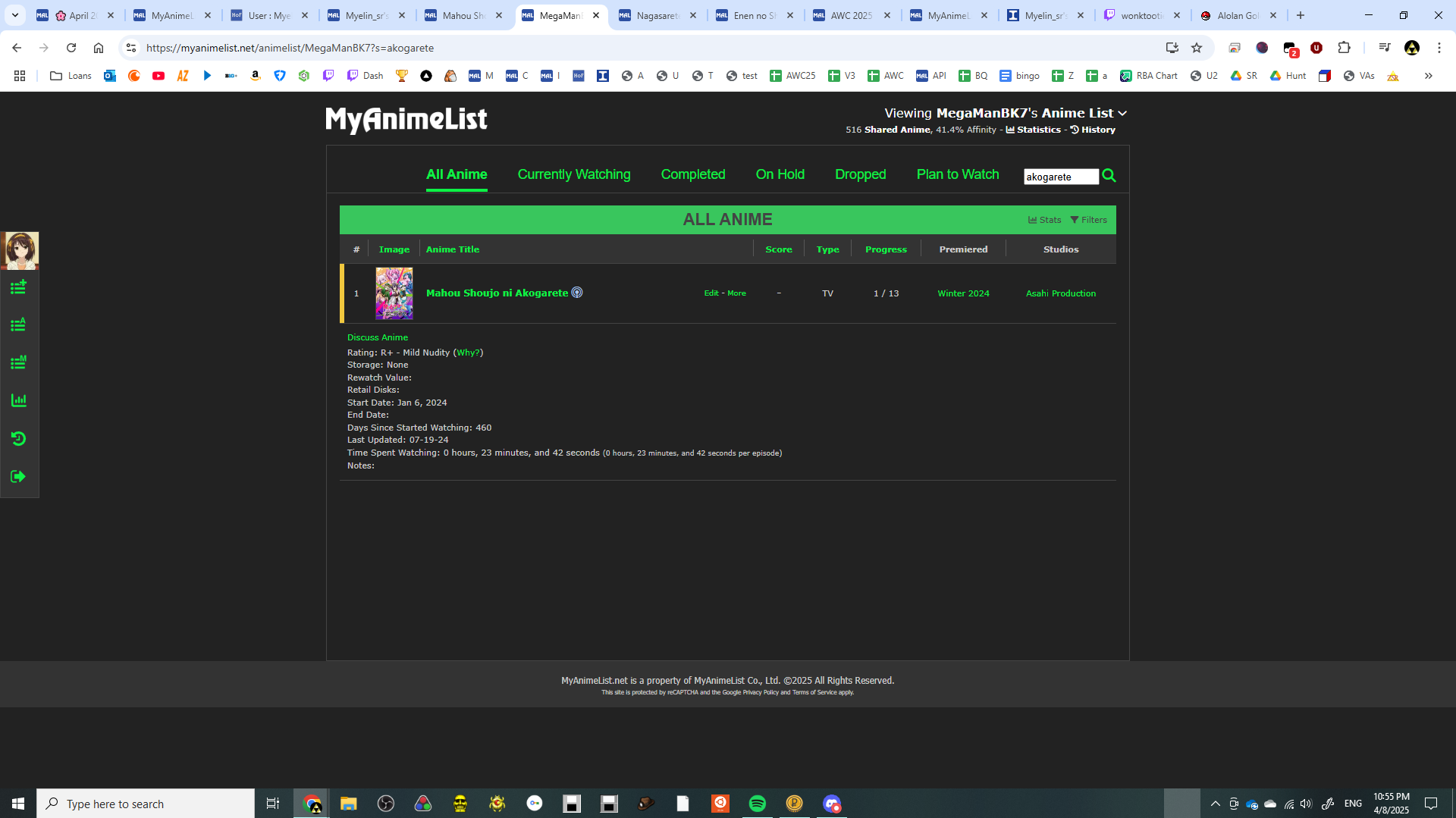The image size is (1456, 818).
Task: Open the Twitch Dash bookmark
Action: 365,76
